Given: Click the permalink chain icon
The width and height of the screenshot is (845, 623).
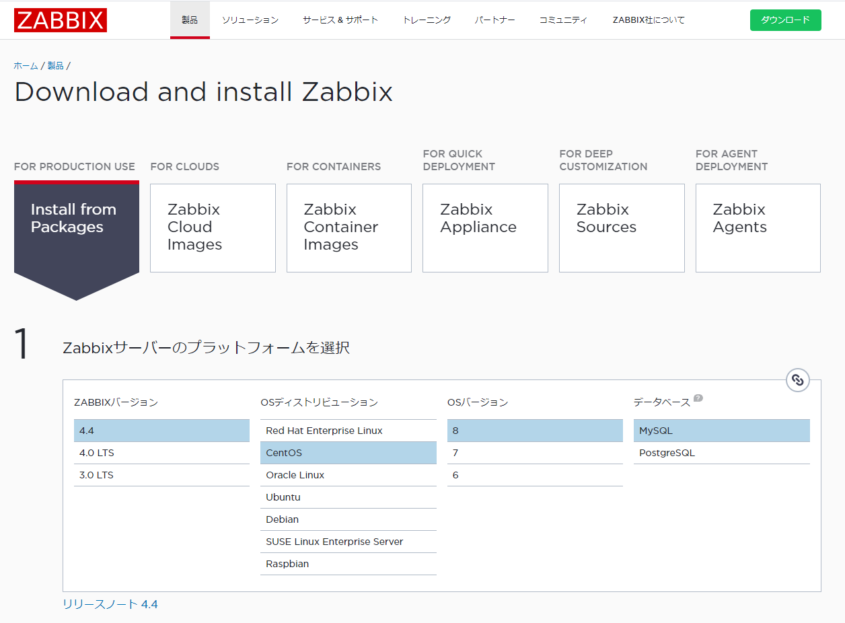Looking at the screenshot, I should pos(797,380).
